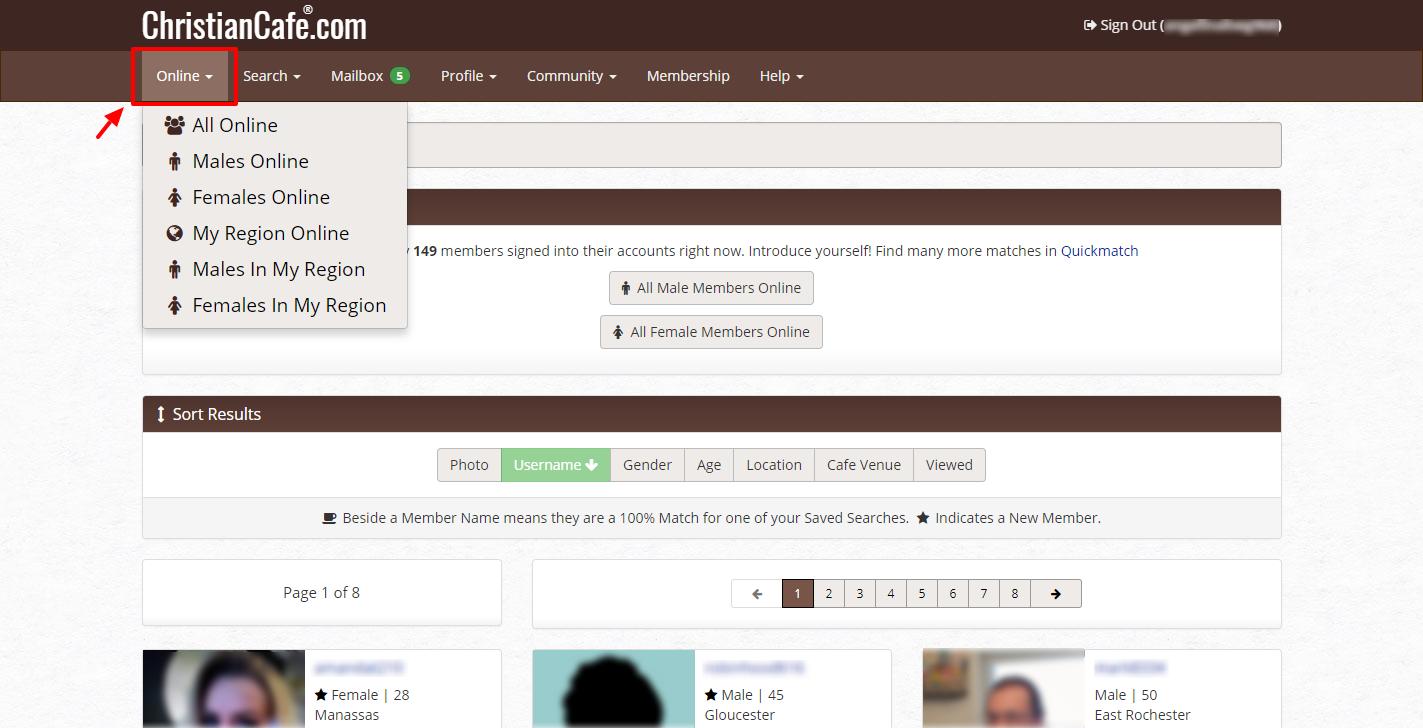
Task: Open the Community dropdown menu
Action: click(x=572, y=76)
